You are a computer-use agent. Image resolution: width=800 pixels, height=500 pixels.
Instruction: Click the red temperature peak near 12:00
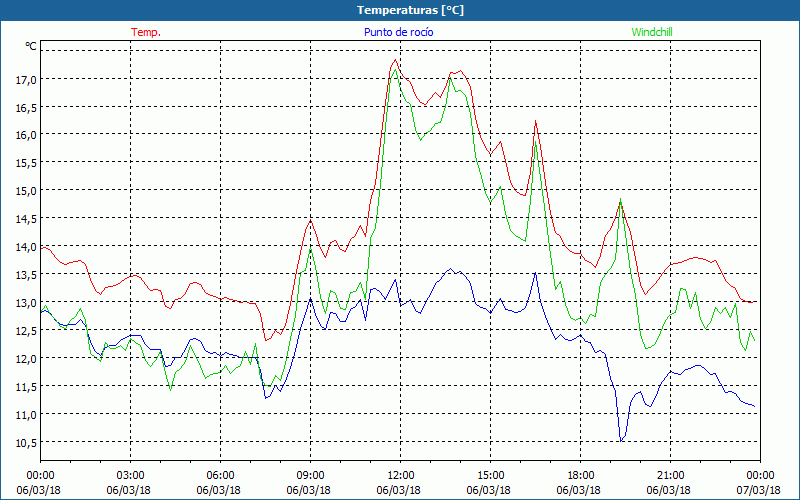[x=395, y=60]
